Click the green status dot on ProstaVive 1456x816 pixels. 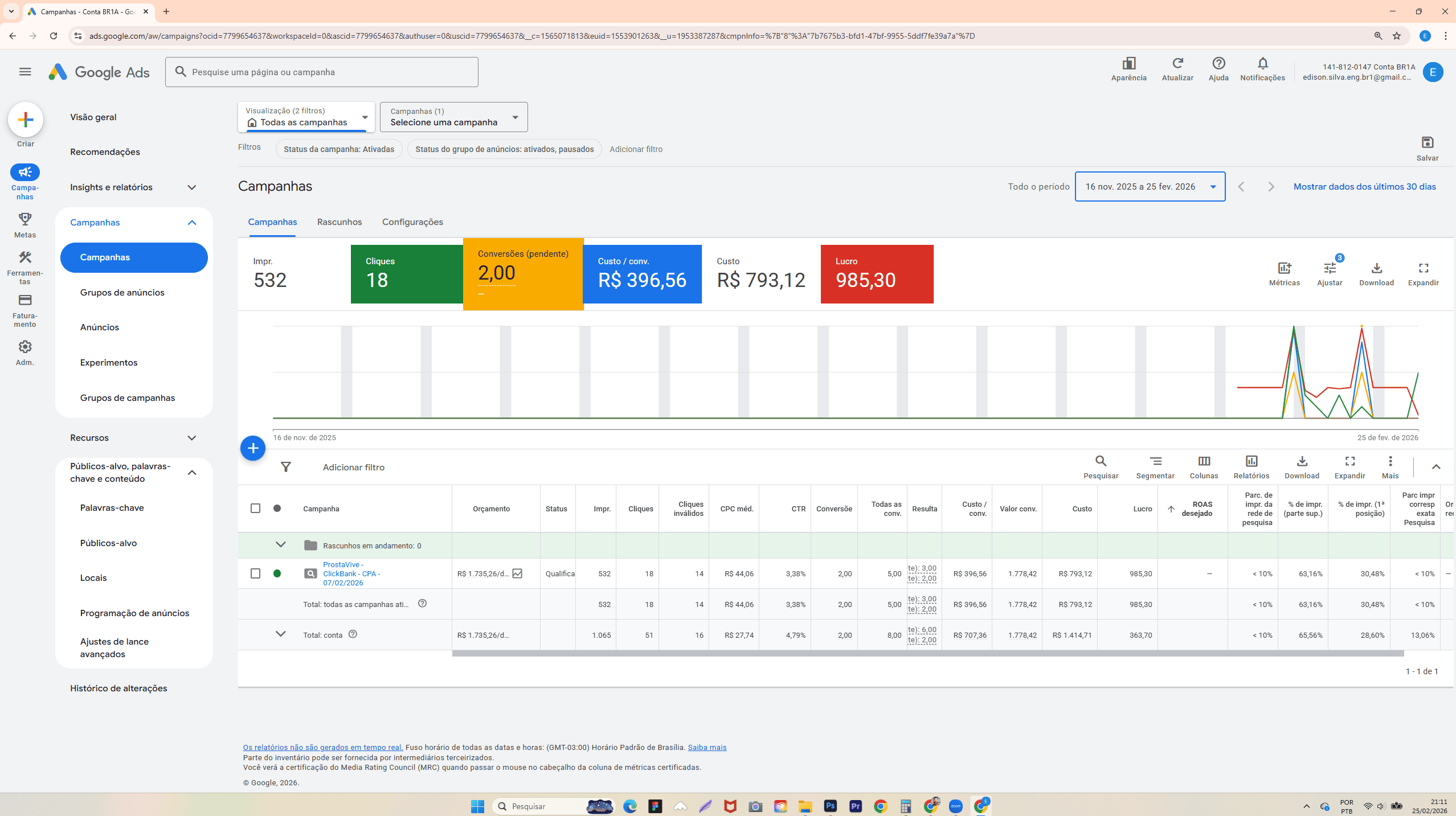[x=277, y=573]
